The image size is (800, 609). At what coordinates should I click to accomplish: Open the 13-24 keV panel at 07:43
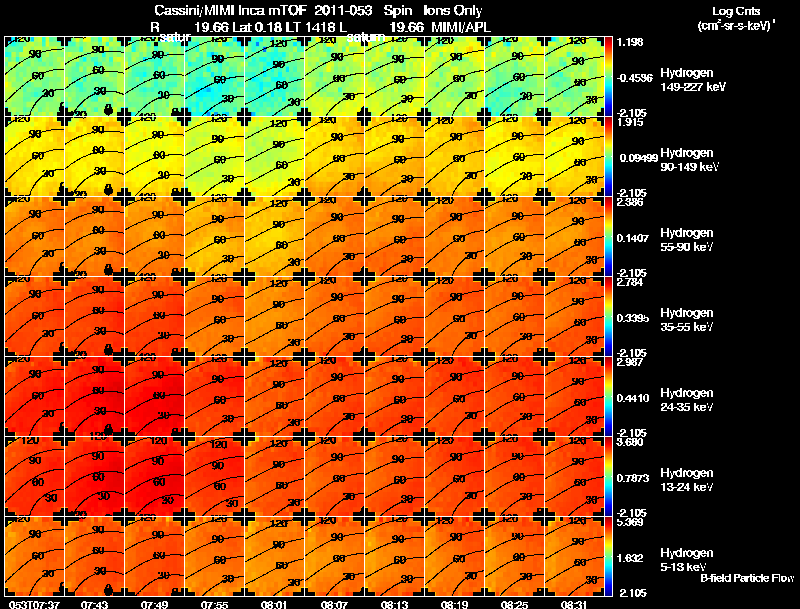(x=94, y=477)
